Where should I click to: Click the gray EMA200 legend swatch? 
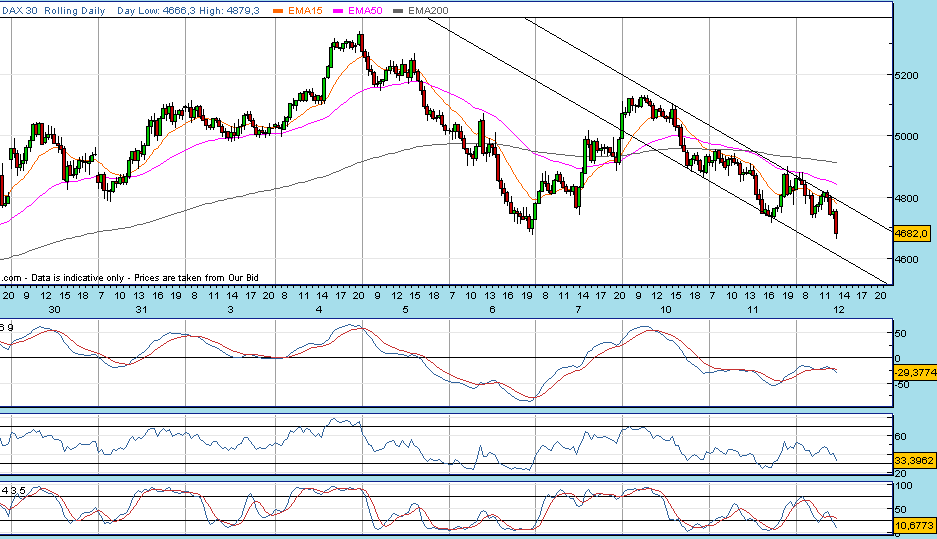point(398,11)
